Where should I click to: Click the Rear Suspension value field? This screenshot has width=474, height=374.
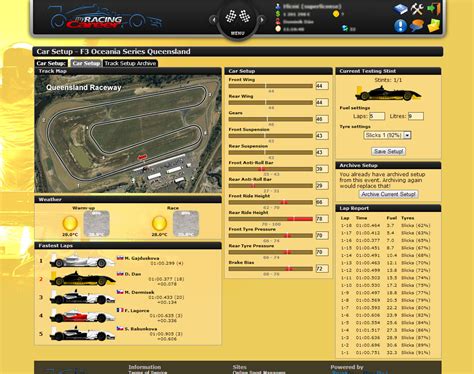322,152
